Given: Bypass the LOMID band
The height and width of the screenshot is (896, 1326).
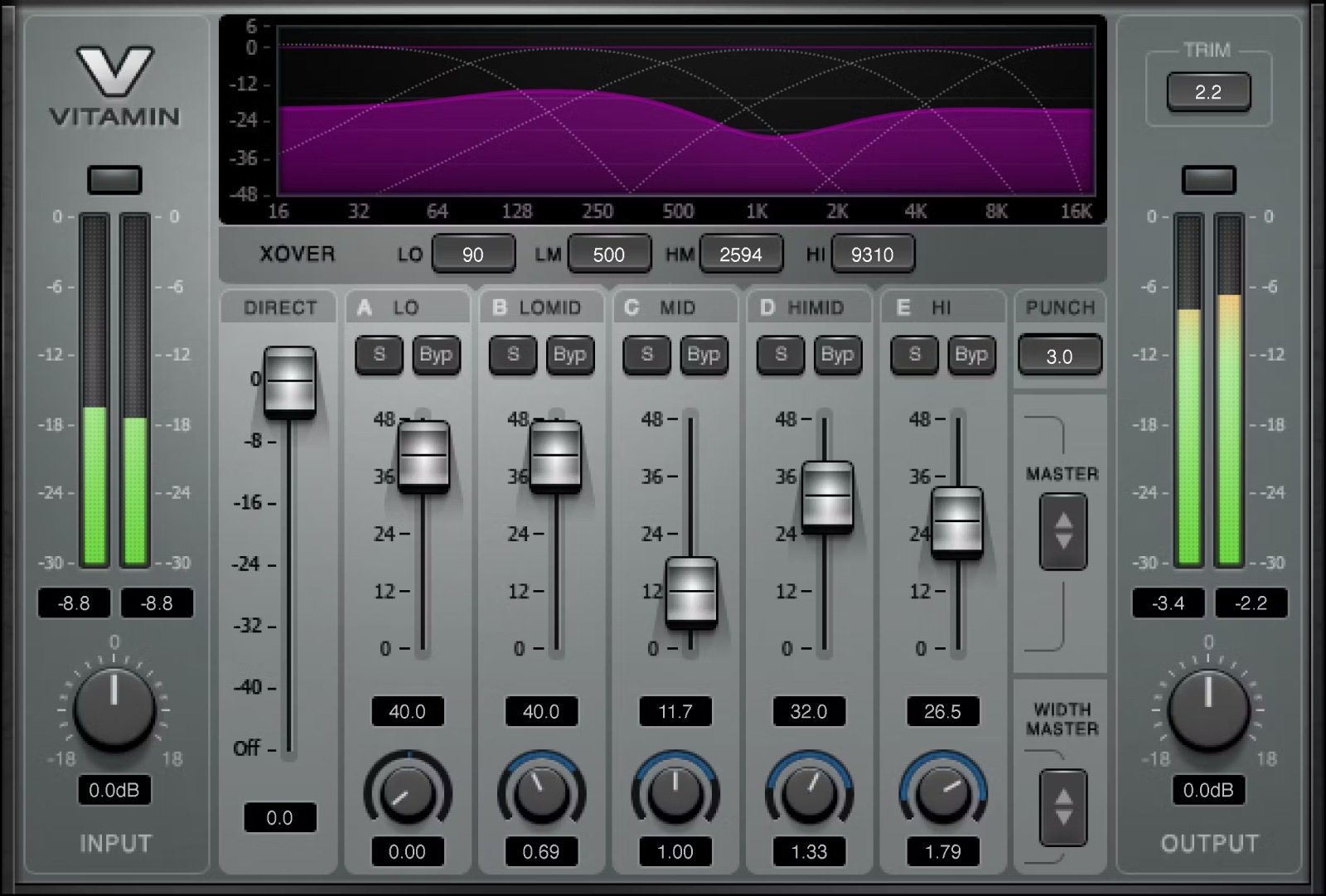Looking at the screenshot, I should (x=570, y=356).
